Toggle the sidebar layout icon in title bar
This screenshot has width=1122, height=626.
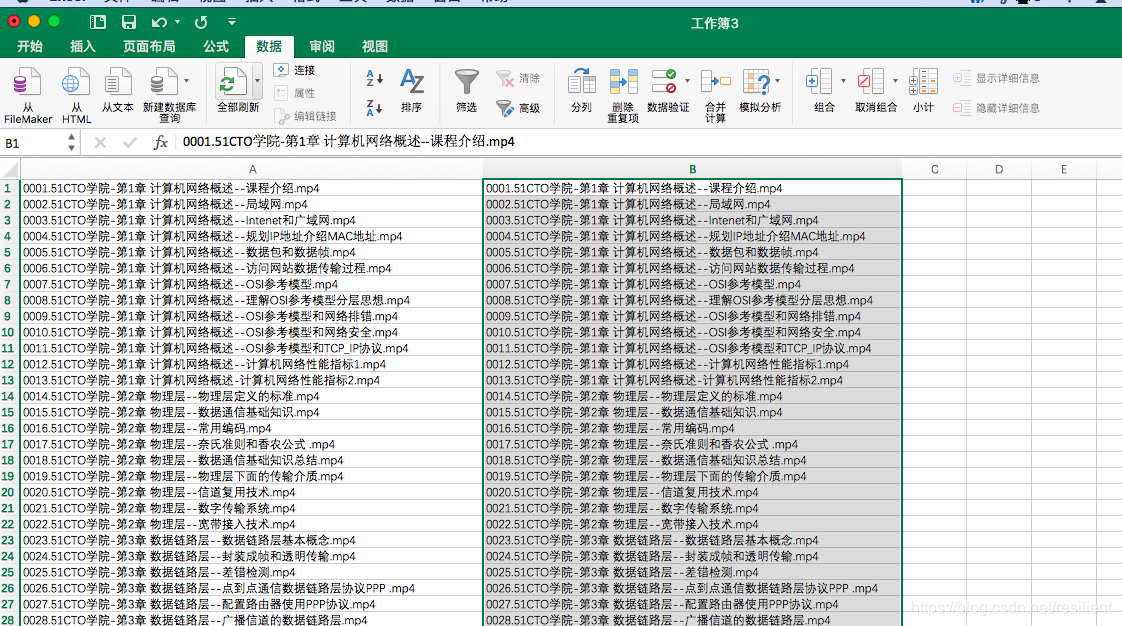pos(98,23)
